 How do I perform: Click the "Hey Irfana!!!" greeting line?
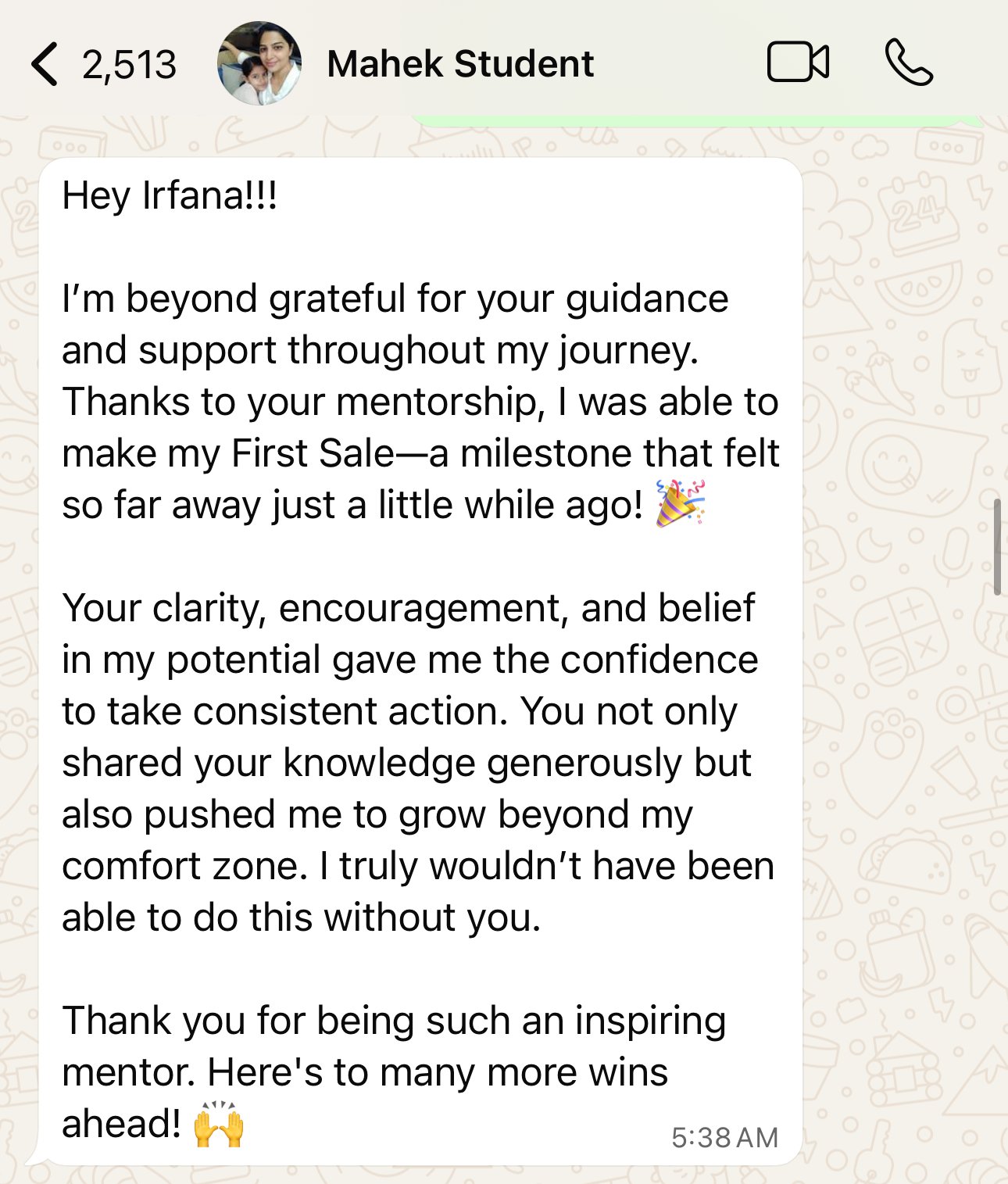(170, 195)
